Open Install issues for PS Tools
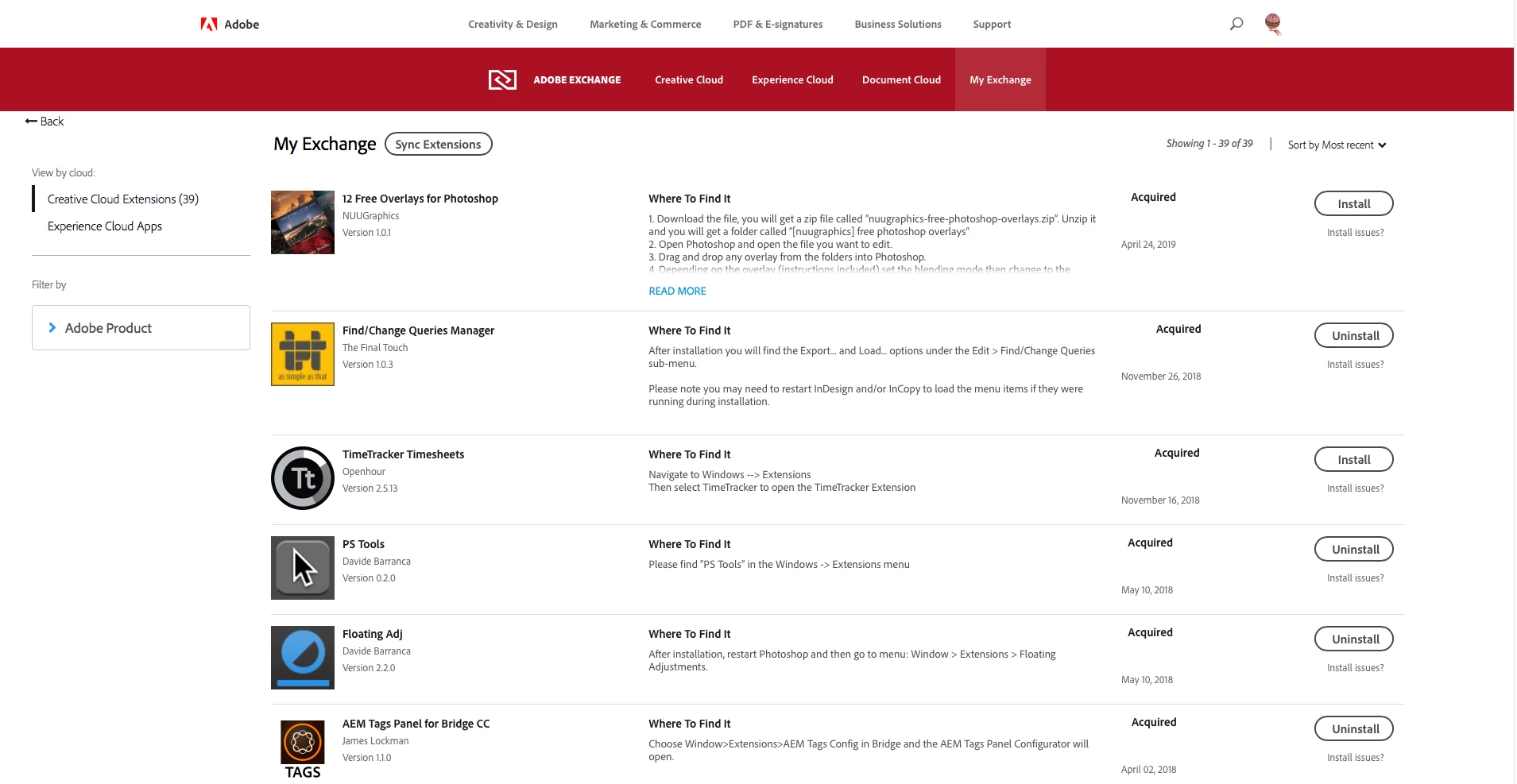The width and height of the screenshot is (1517, 784). [x=1355, y=578]
